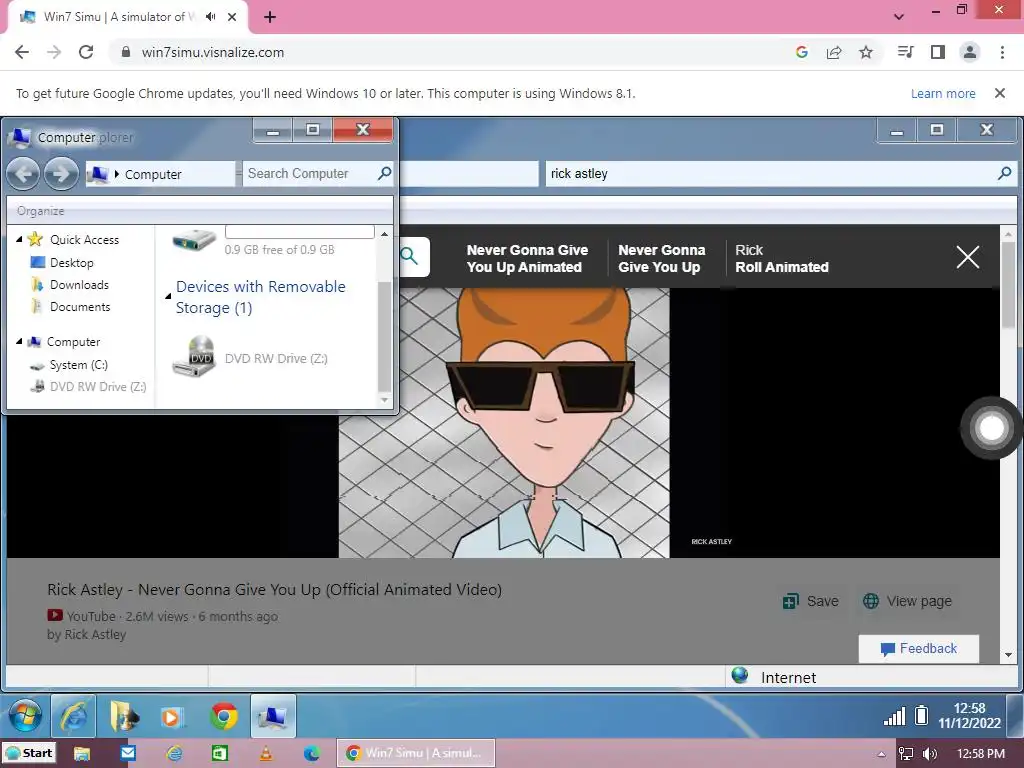Click the circular Cortana-style round button

[x=991, y=428]
